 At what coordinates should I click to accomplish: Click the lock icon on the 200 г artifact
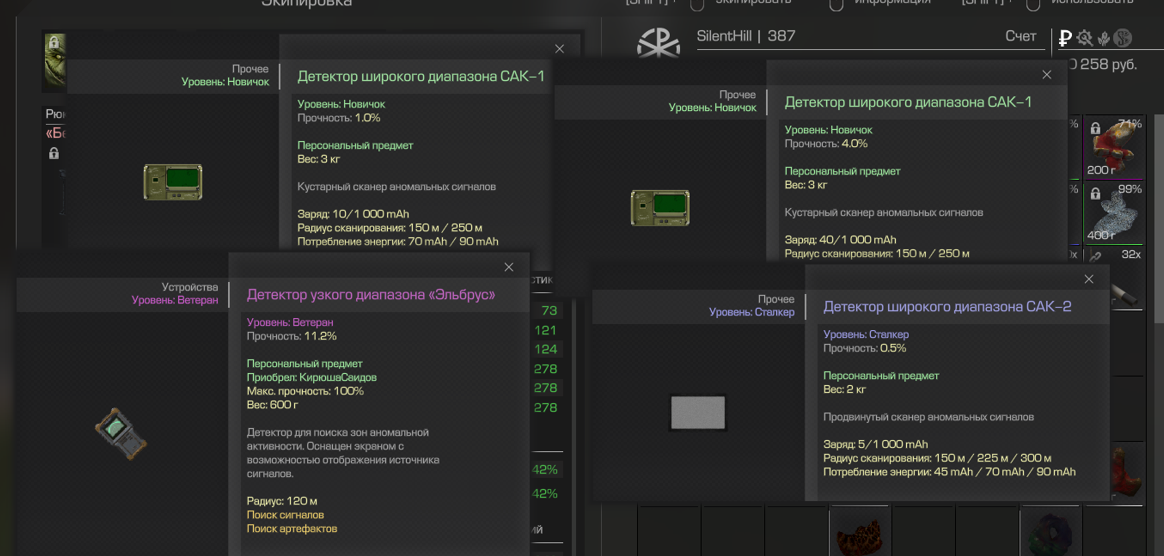pyautogui.click(x=1095, y=128)
